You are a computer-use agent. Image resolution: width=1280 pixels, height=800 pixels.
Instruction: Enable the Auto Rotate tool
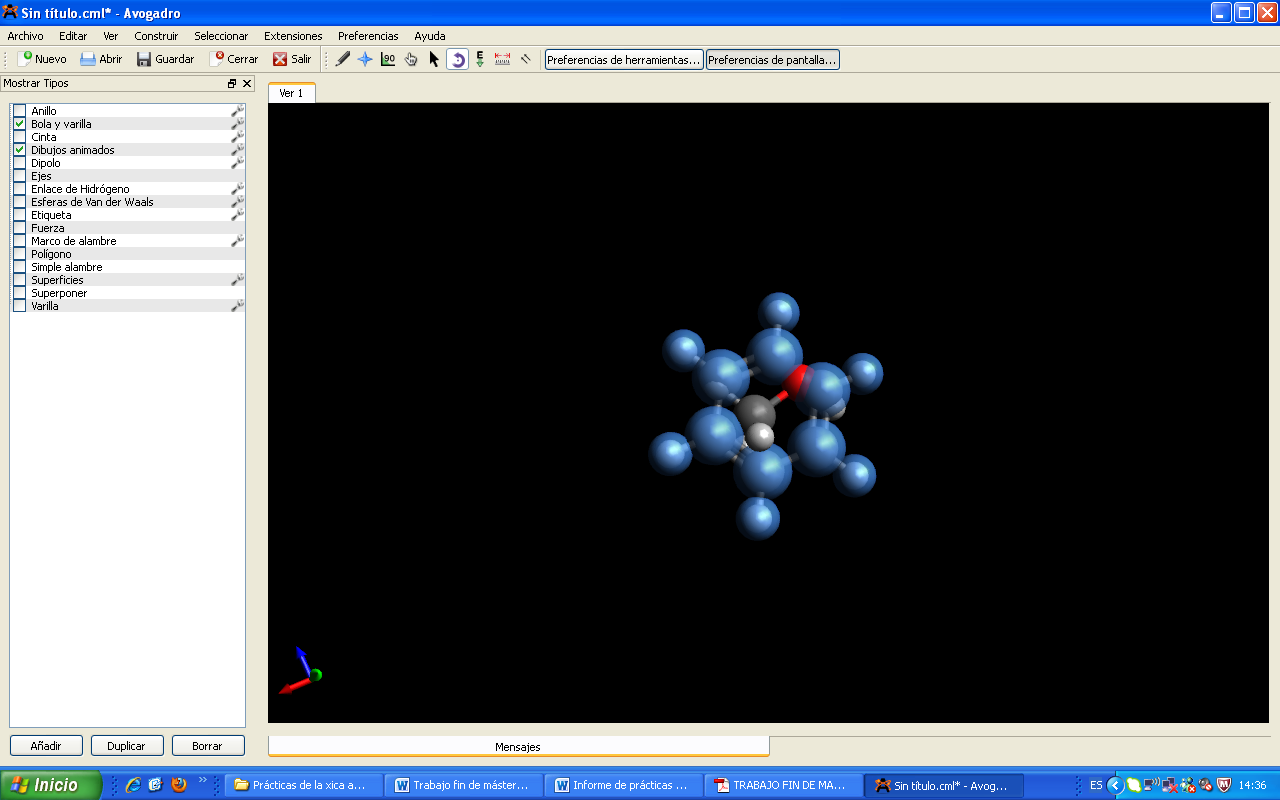click(x=457, y=59)
